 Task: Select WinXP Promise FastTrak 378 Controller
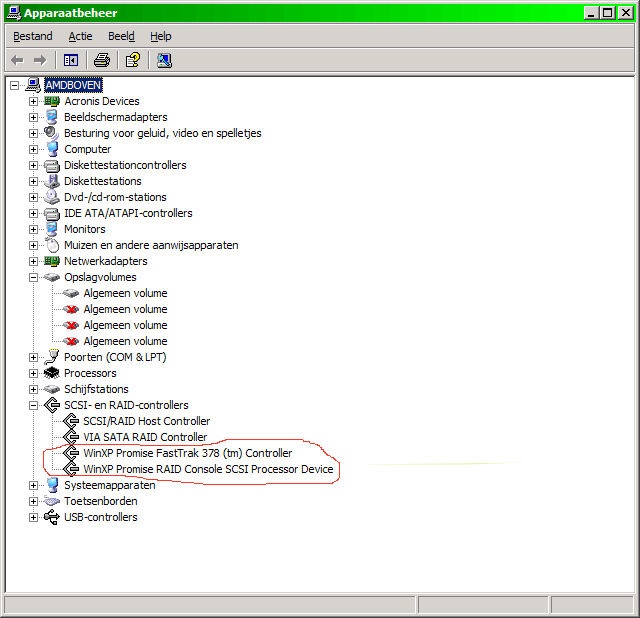[188, 453]
